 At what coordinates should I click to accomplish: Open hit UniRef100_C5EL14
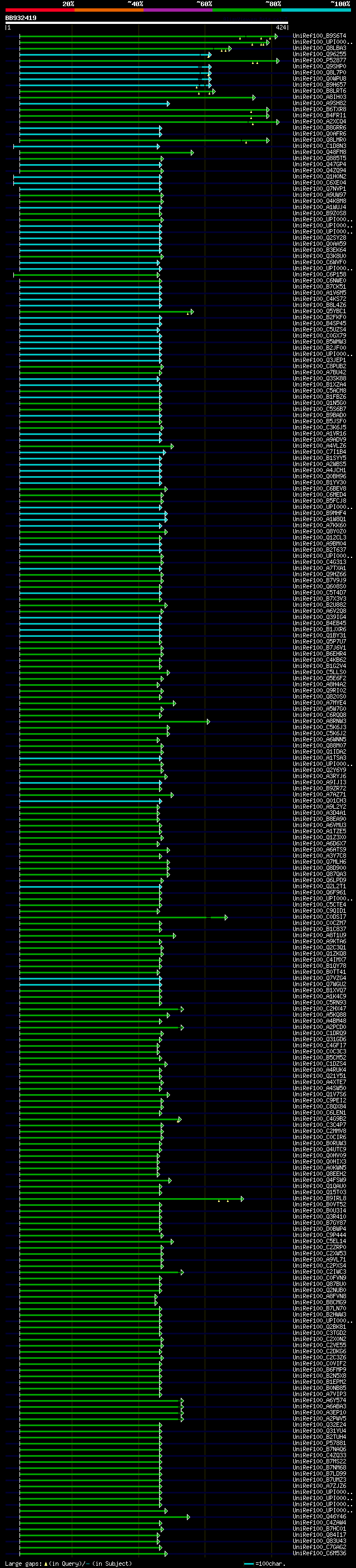[319, 1241]
